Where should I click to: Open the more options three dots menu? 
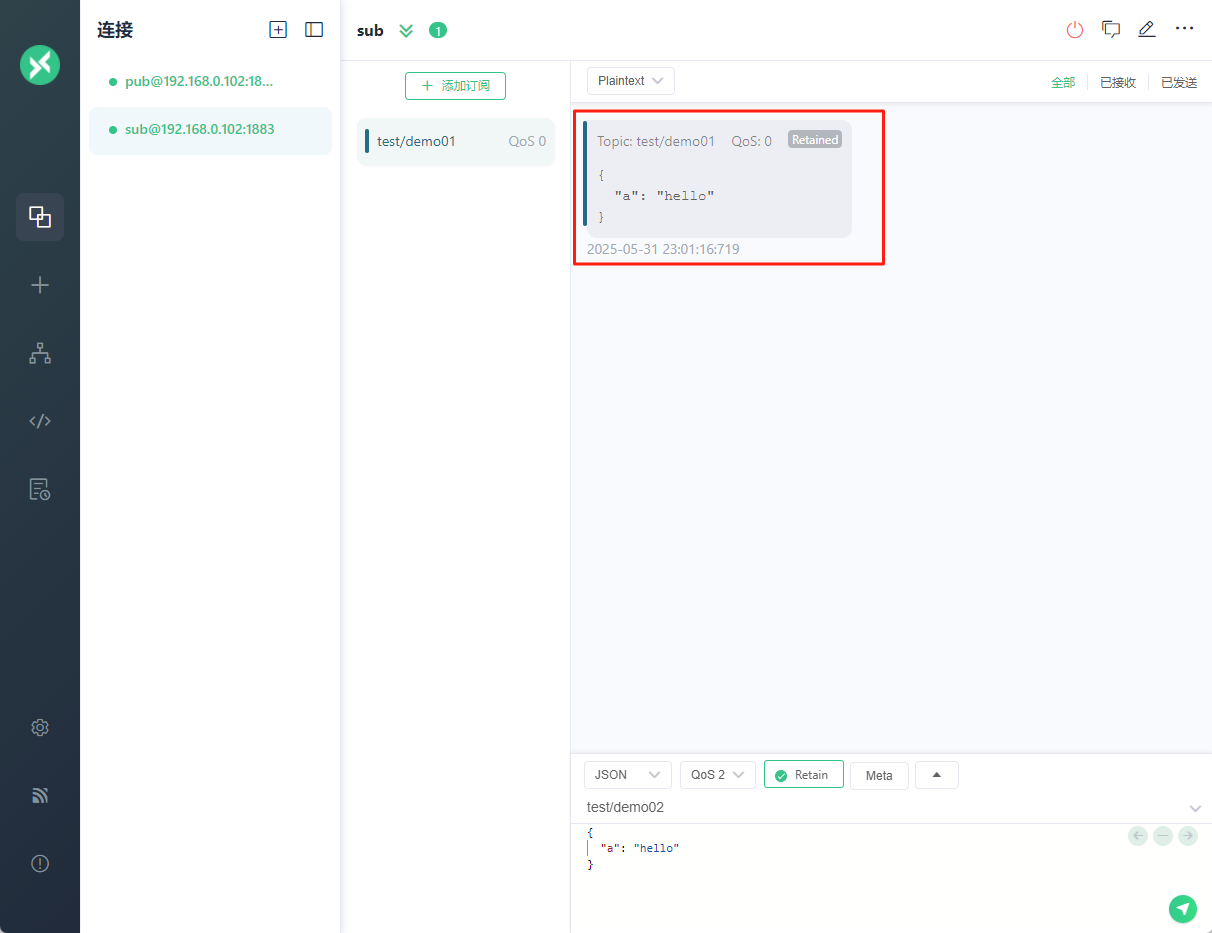click(x=1185, y=29)
